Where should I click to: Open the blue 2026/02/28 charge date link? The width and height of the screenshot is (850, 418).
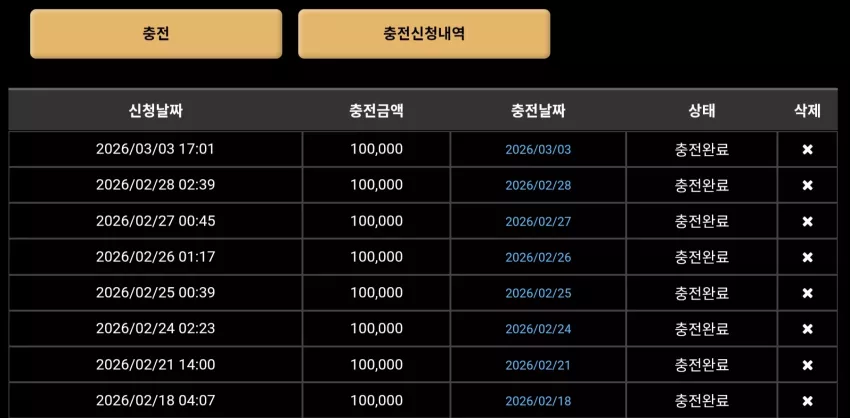pyautogui.click(x=538, y=185)
